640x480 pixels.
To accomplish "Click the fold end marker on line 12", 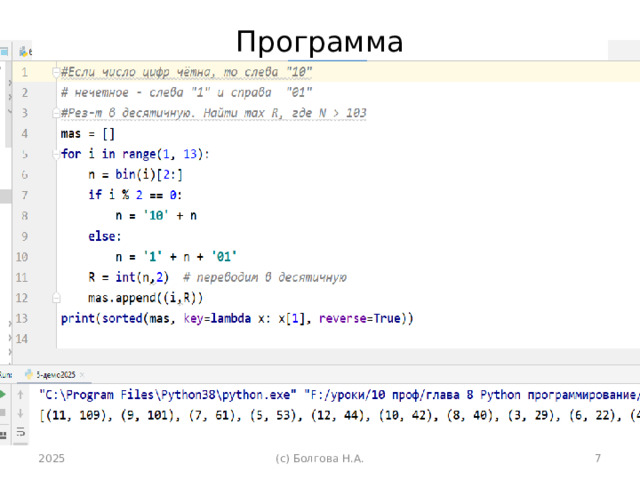I will [56, 298].
